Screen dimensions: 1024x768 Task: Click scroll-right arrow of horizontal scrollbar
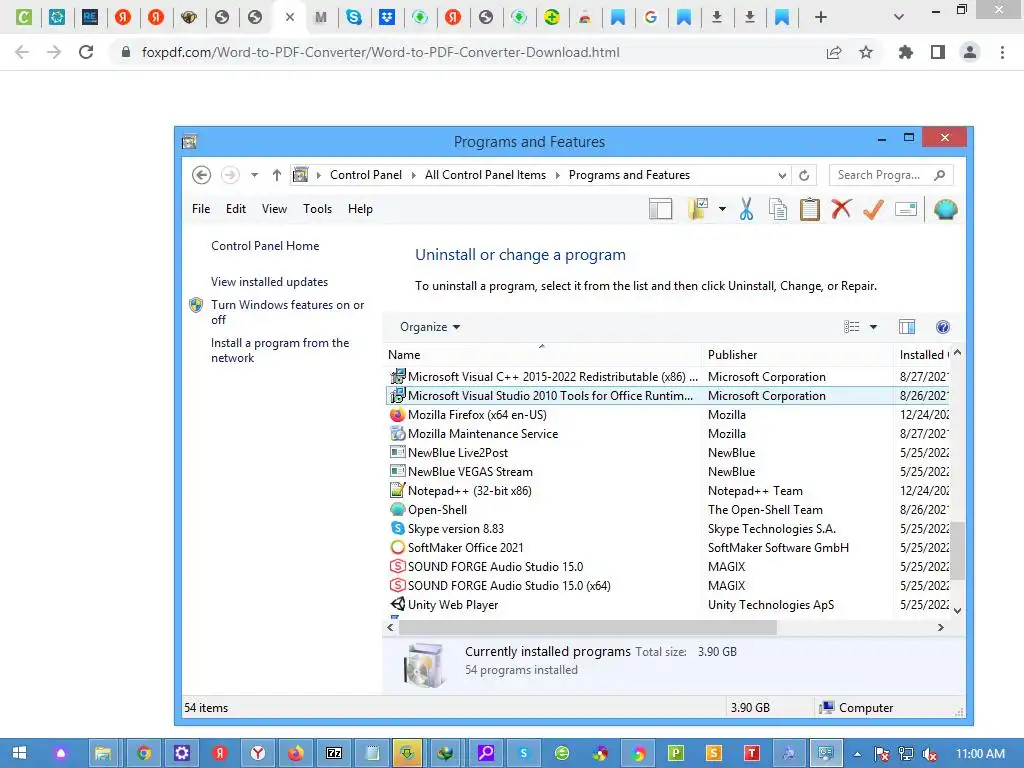940,628
